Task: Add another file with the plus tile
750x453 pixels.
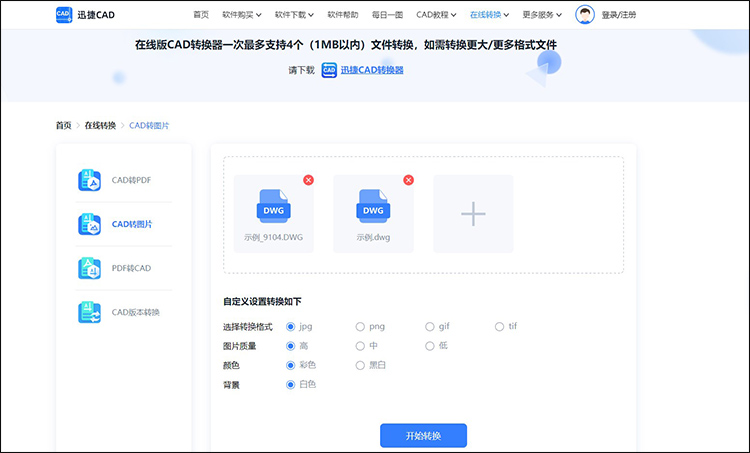Action: (473, 214)
